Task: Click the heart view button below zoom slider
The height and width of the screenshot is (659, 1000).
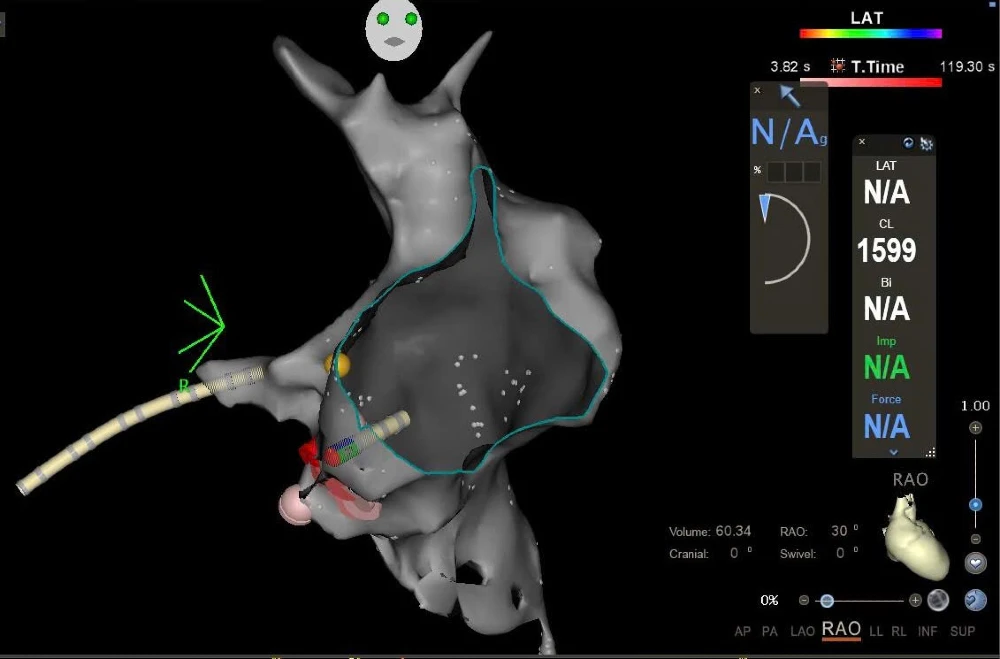Action: point(976,563)
